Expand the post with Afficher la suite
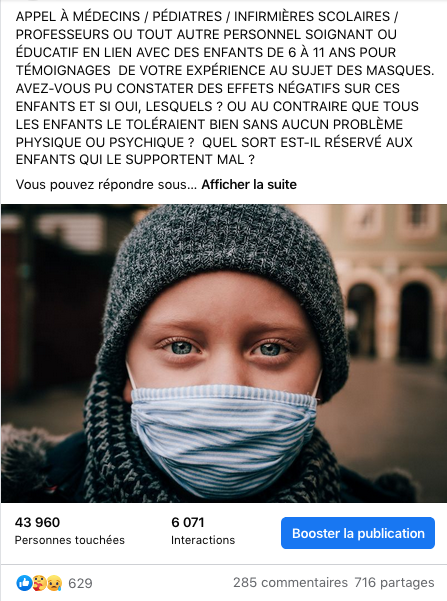447x601 pixels. click(249, 185)
